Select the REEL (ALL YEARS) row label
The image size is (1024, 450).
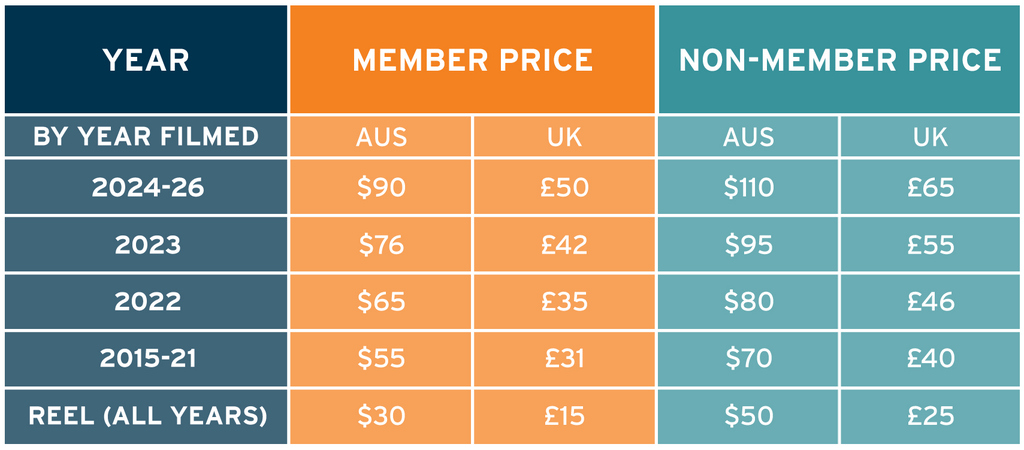(x=146, y=416)
